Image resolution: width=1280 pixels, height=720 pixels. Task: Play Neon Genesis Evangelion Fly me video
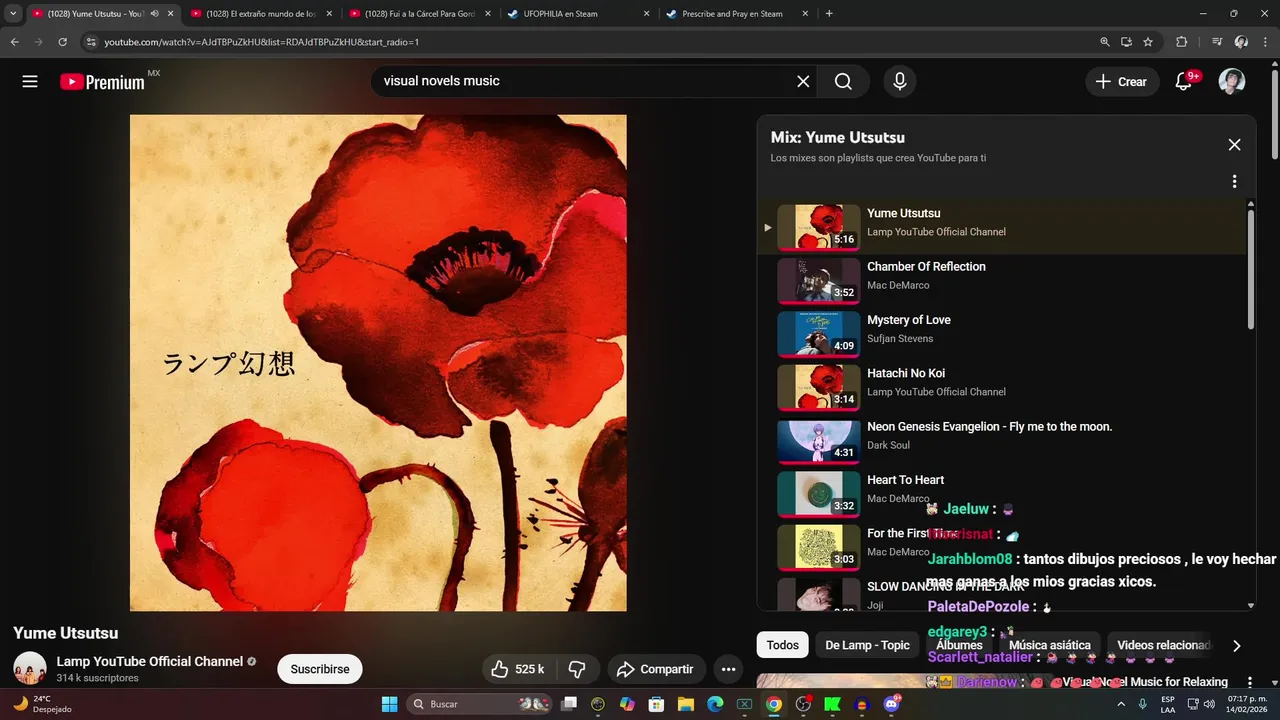click(x=1000, y=440)
